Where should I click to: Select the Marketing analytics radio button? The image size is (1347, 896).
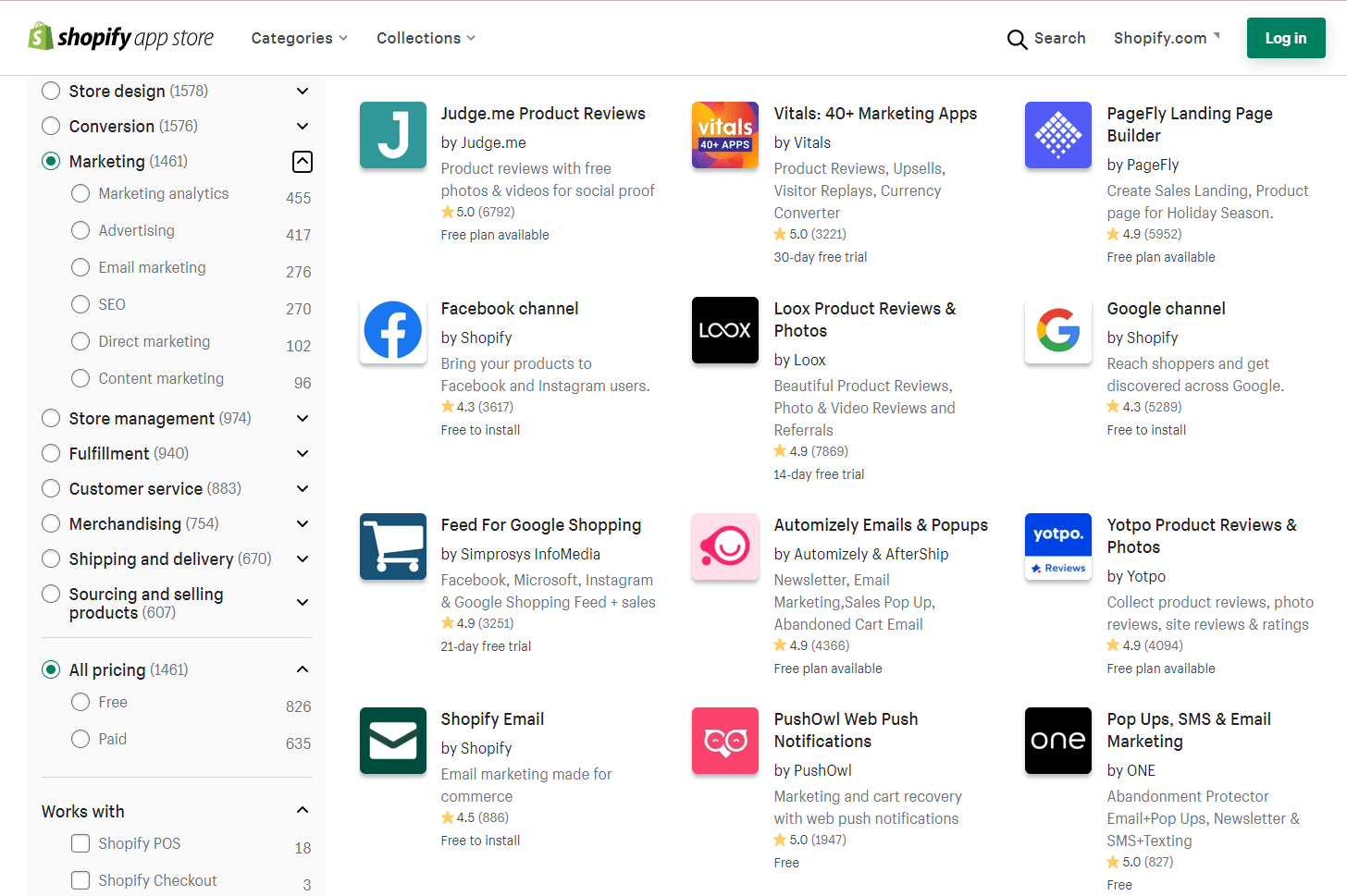(80, 193)
